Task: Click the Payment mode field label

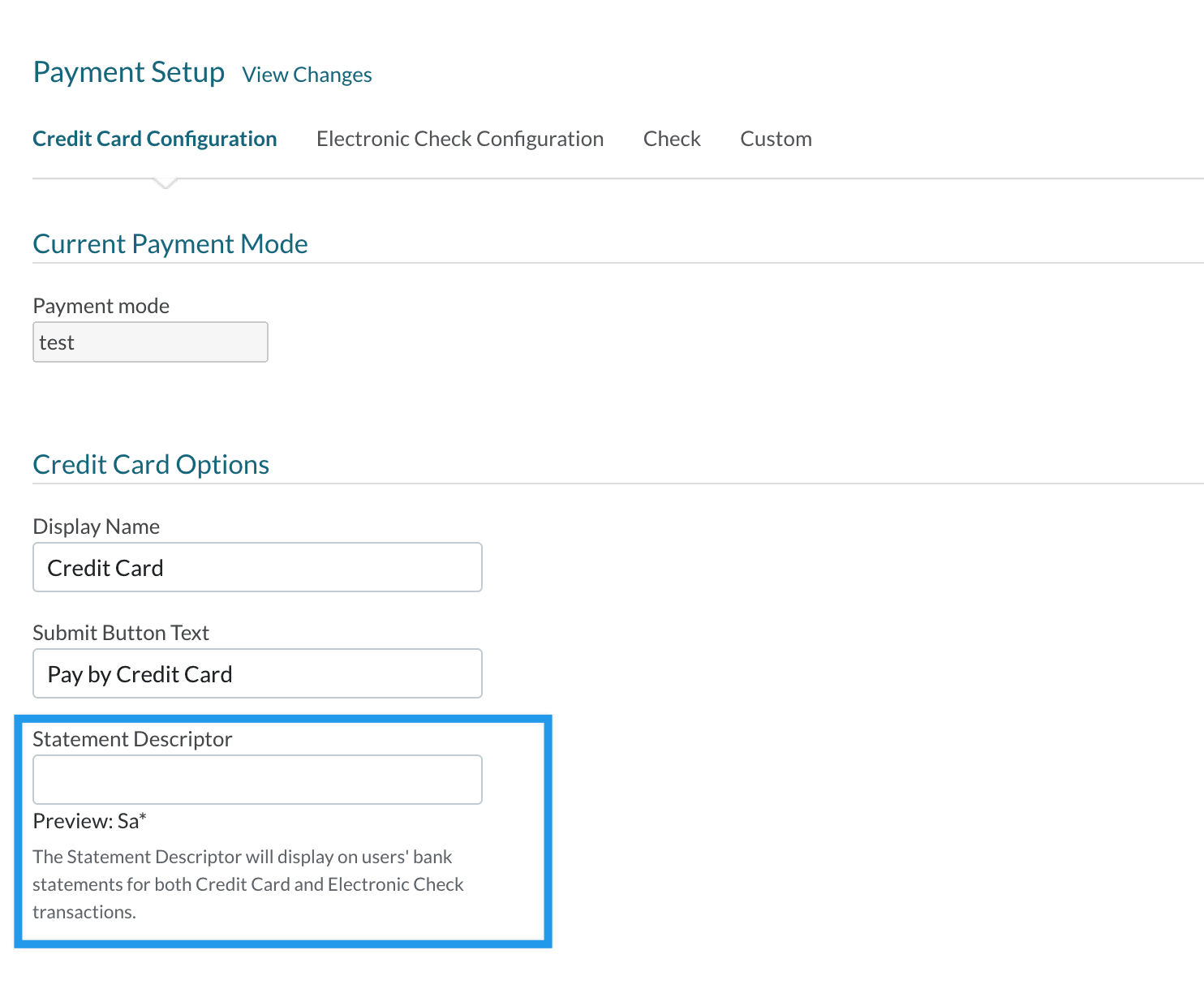Action: coord(101,306)
